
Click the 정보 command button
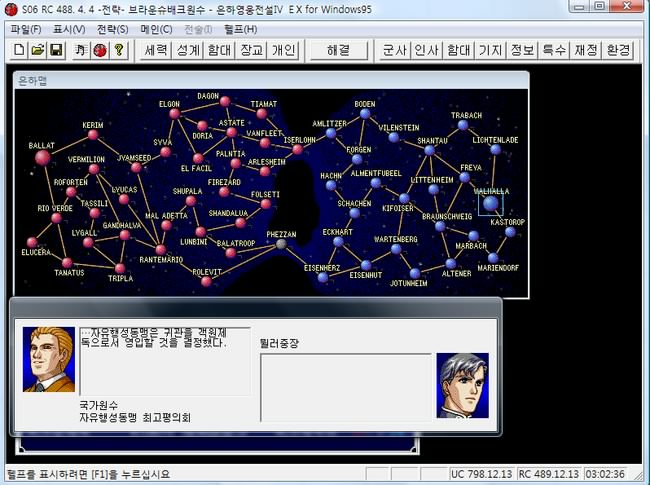pyautogui.click(x=522, y=51)
